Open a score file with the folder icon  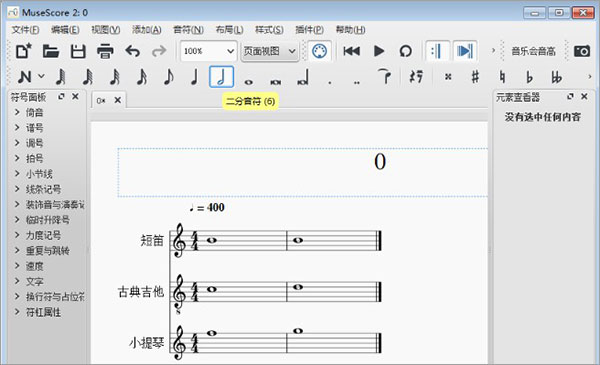[51, 51]
